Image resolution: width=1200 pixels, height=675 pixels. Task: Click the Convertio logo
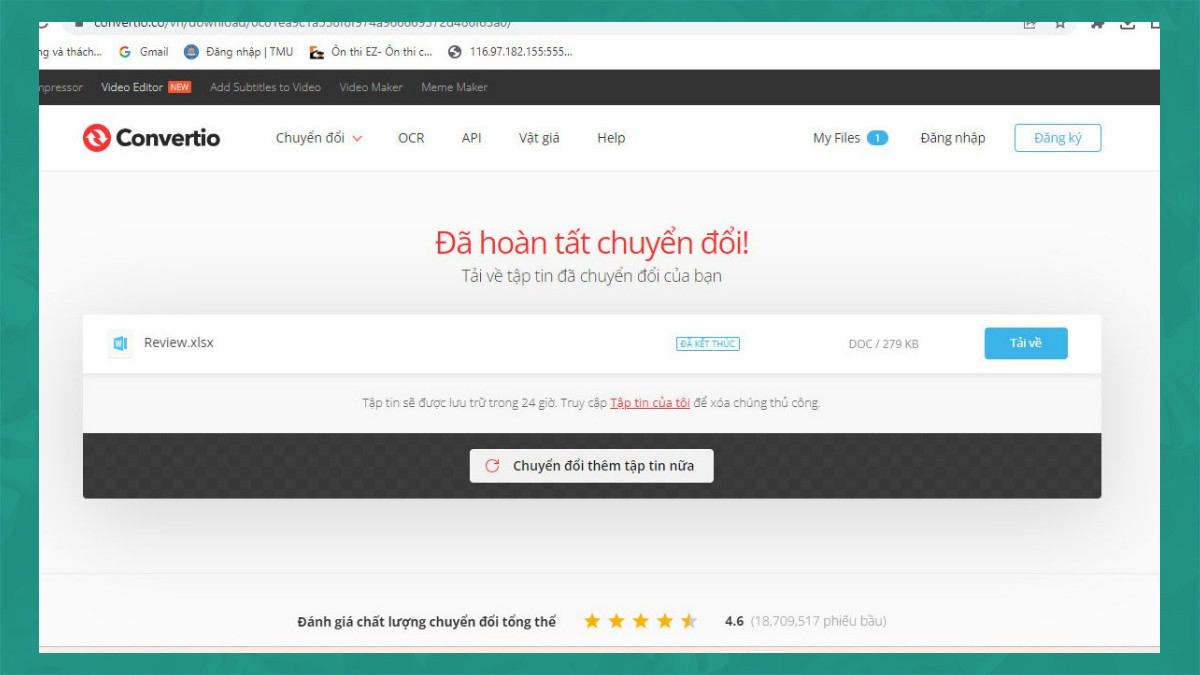click(151, 138)
